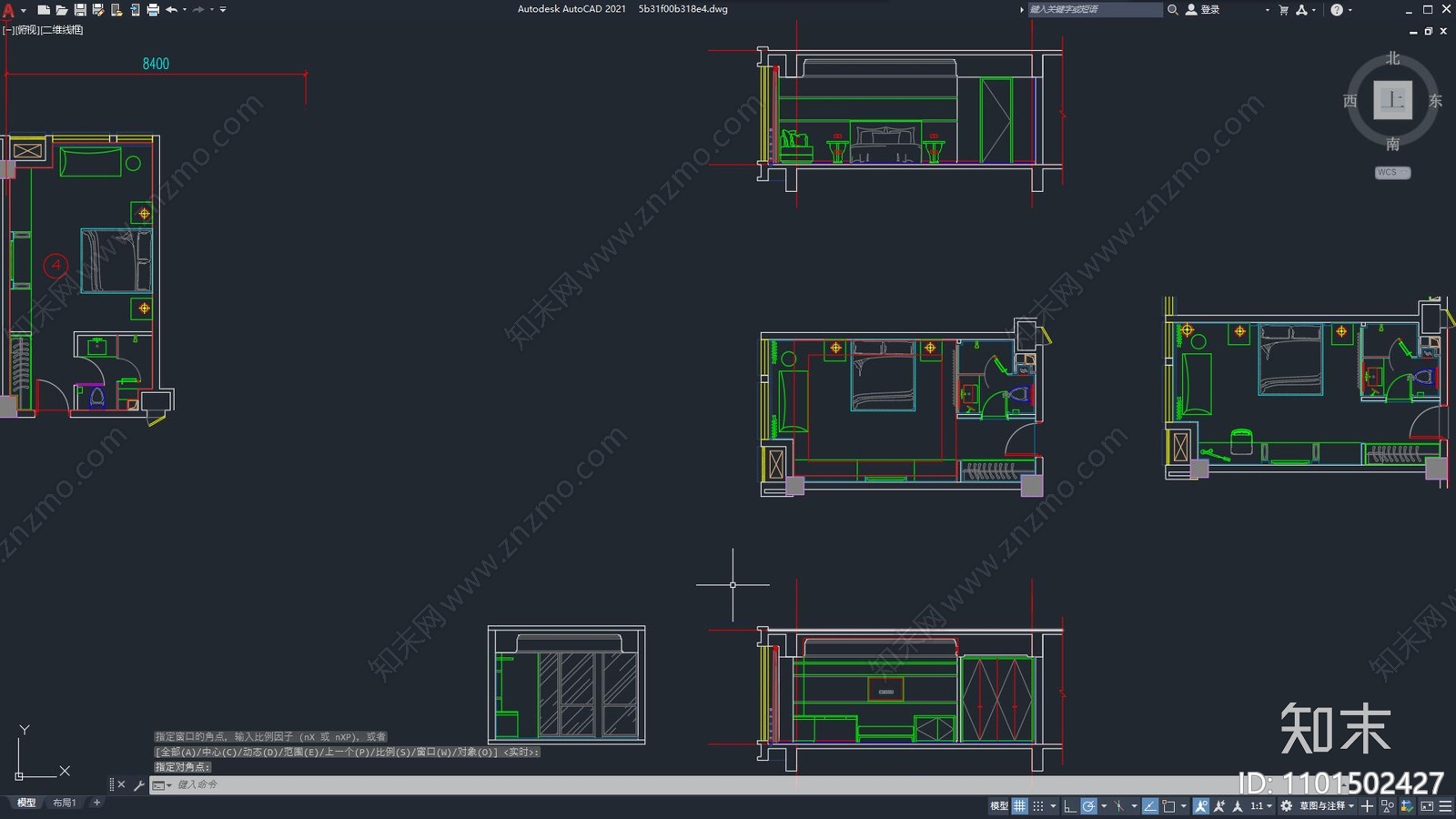Image resolution: width=1456 pixels, height=819 pixels.
Task: Switch to the 布局1 layout tab
Action: point(64,803)
